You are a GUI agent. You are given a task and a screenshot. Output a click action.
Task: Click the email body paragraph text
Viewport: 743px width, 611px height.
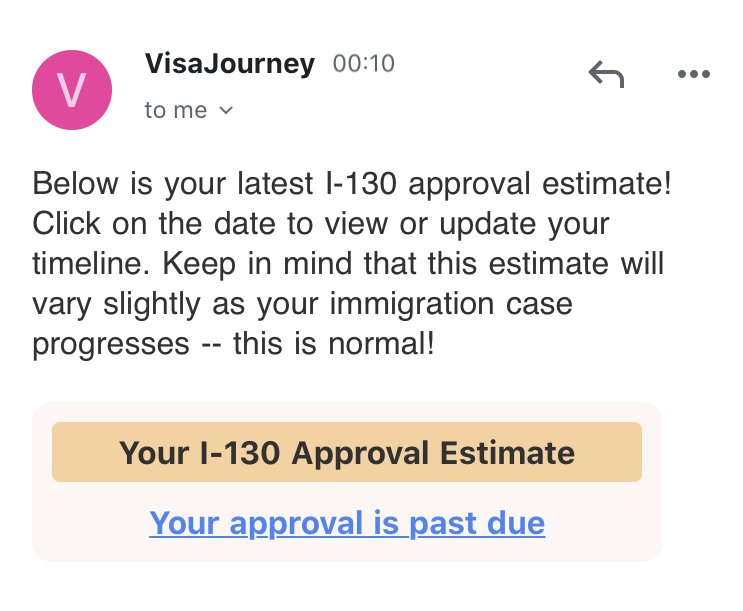352,264
